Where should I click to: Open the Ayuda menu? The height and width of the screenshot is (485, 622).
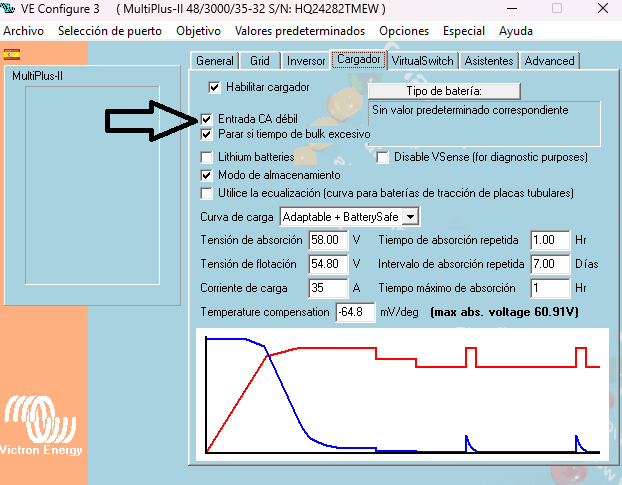coord(516,31)
